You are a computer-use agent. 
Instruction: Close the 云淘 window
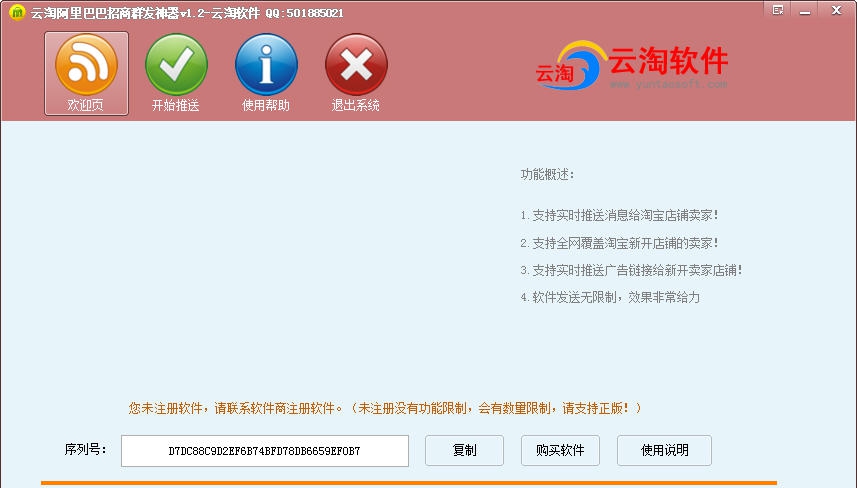(x=836, y=10)
